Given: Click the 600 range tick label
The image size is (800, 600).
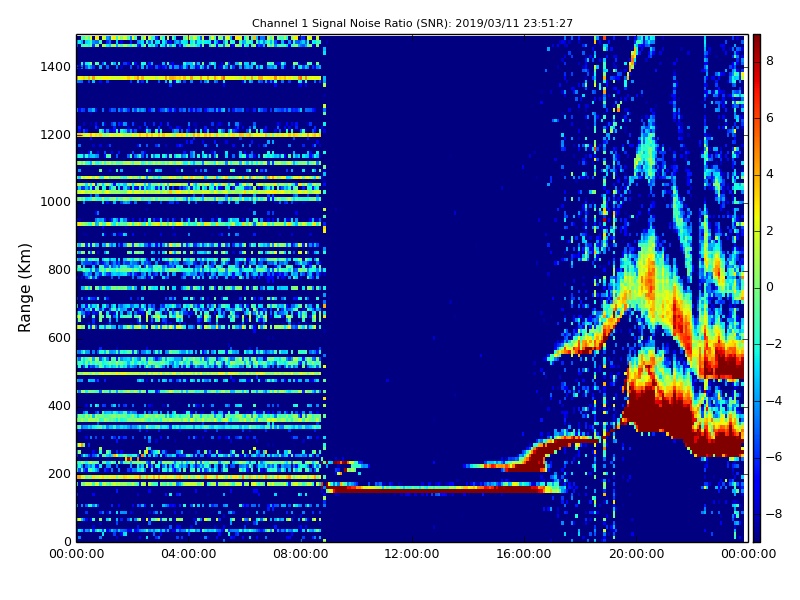Looking at the screenshot, I should [x=59, y=338].
